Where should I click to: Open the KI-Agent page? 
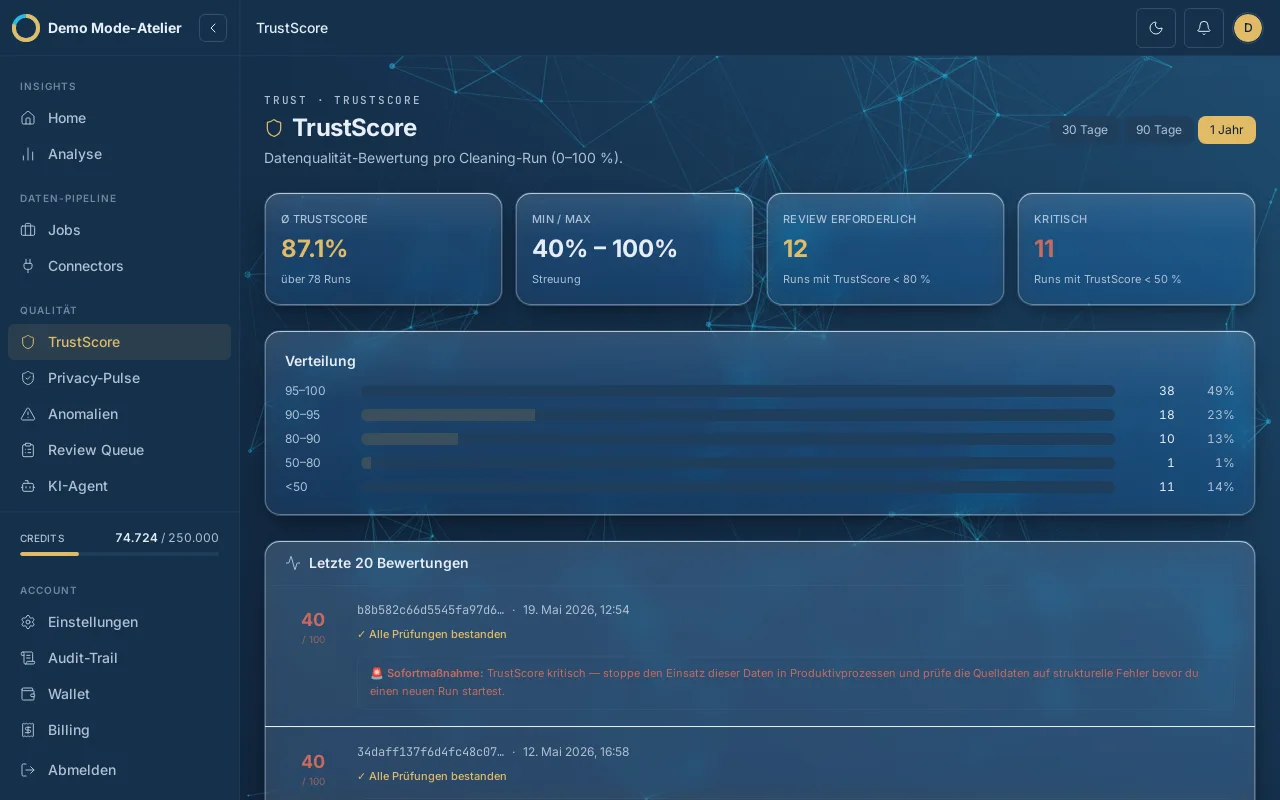[x=119, y=486]
